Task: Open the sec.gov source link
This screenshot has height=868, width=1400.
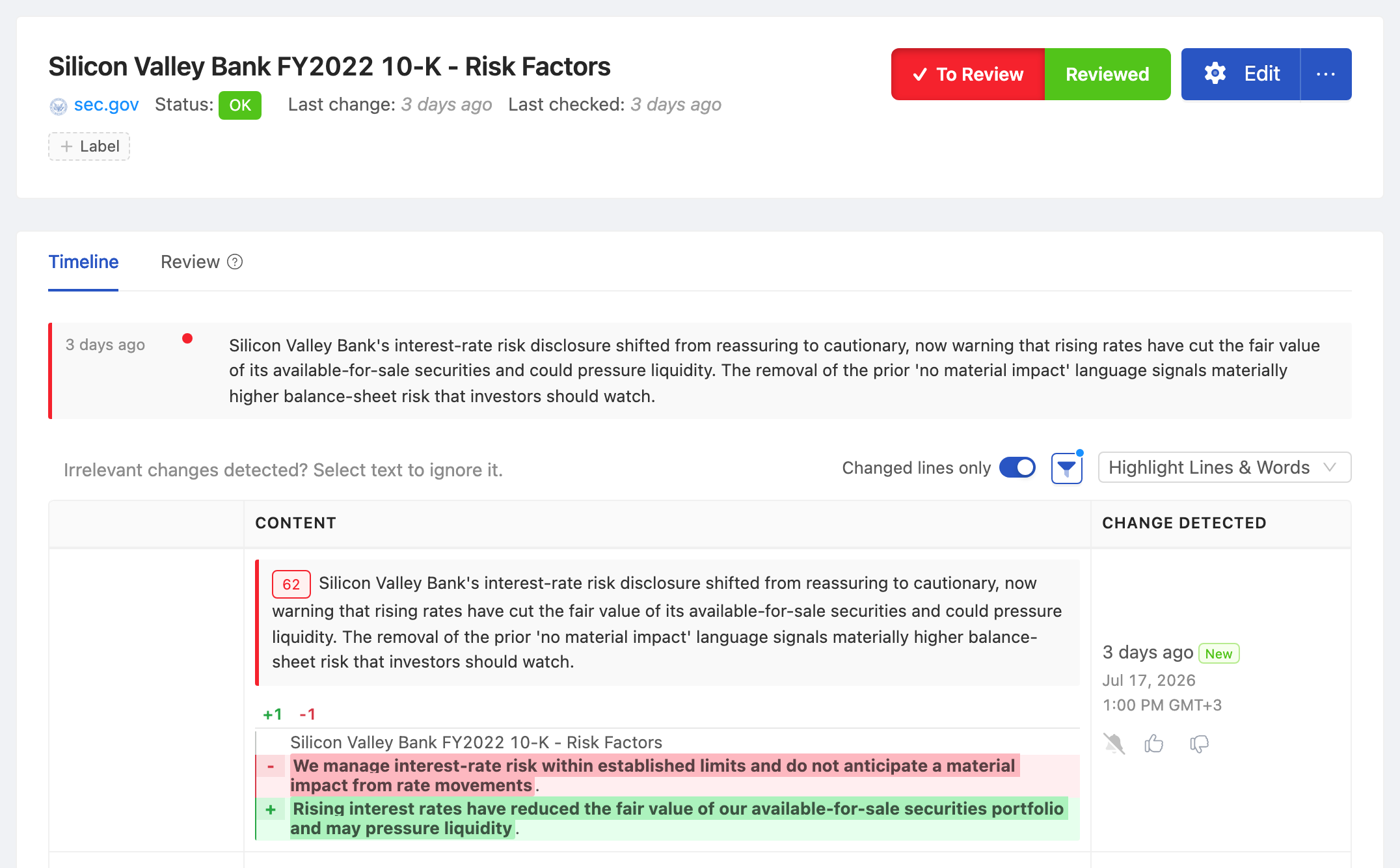Action: 106,105
